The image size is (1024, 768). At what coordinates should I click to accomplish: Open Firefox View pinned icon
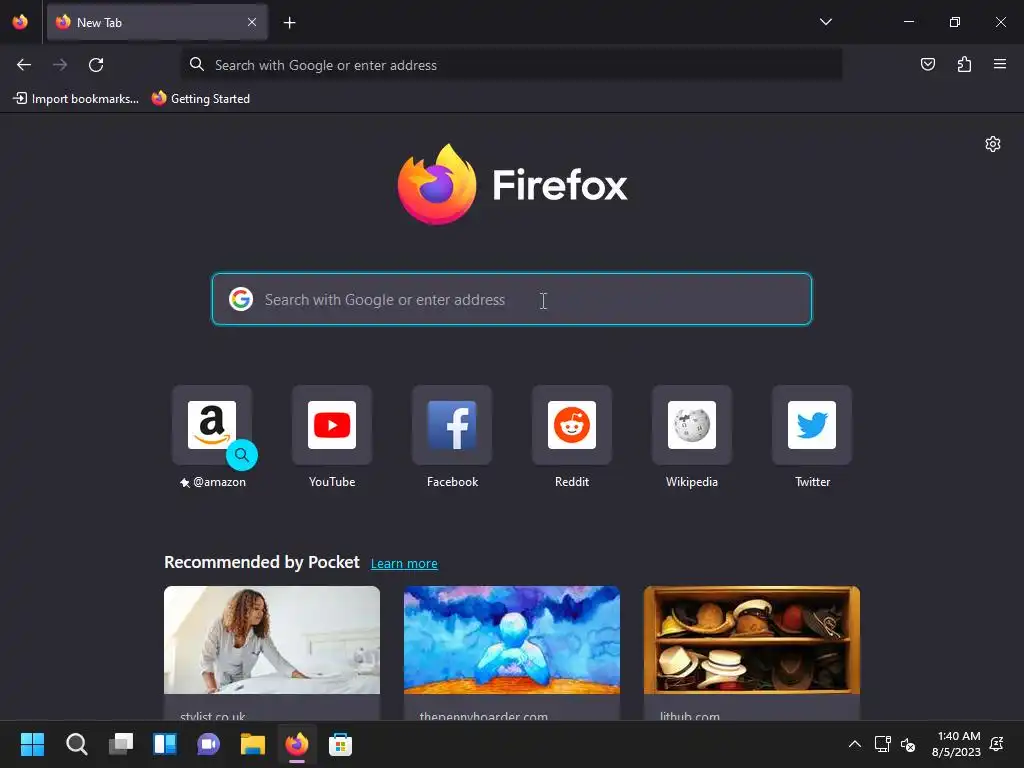[20, 22]
